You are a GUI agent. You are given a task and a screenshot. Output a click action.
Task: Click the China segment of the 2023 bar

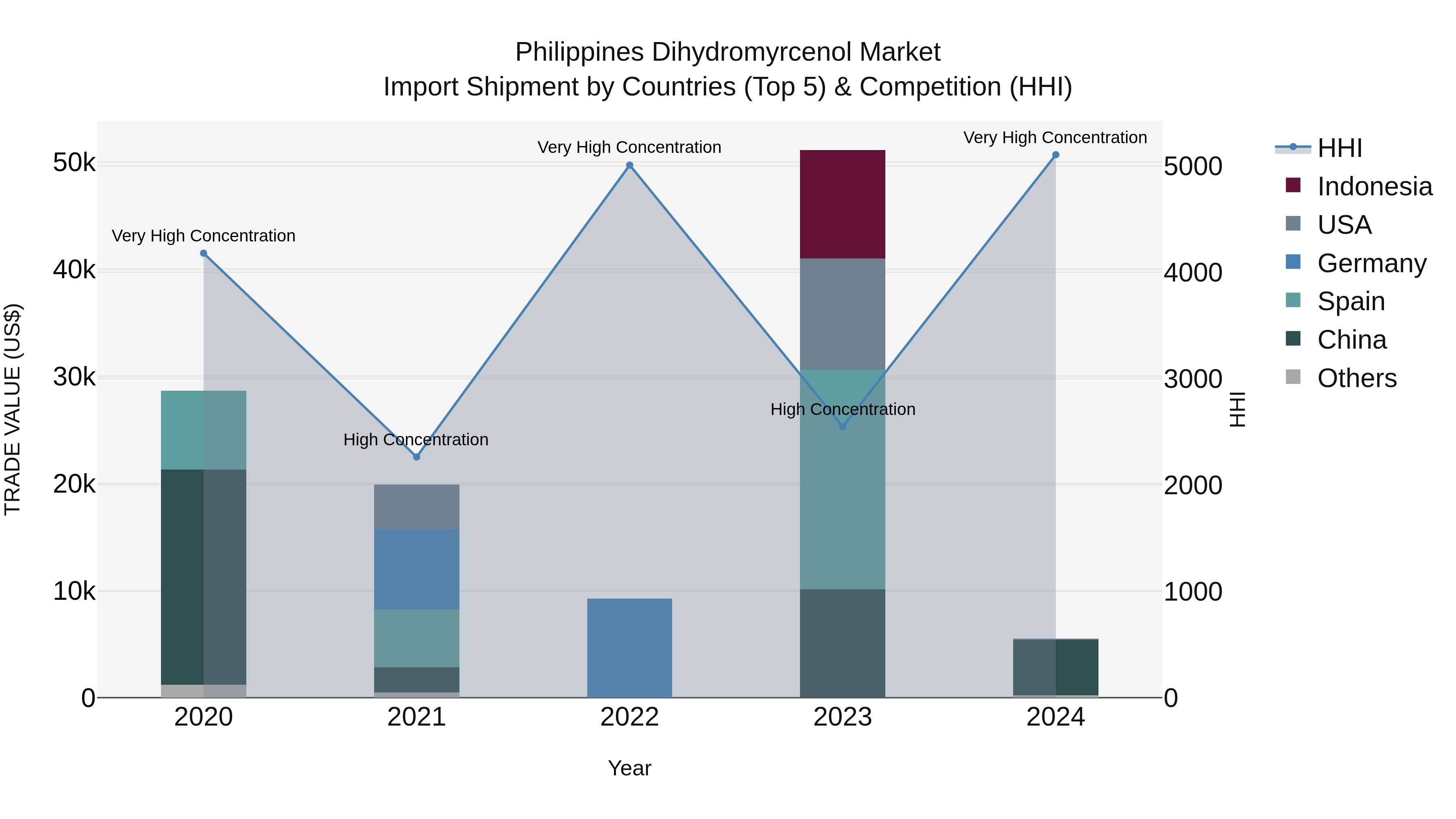pyautogui.click(x=843, y=643)
